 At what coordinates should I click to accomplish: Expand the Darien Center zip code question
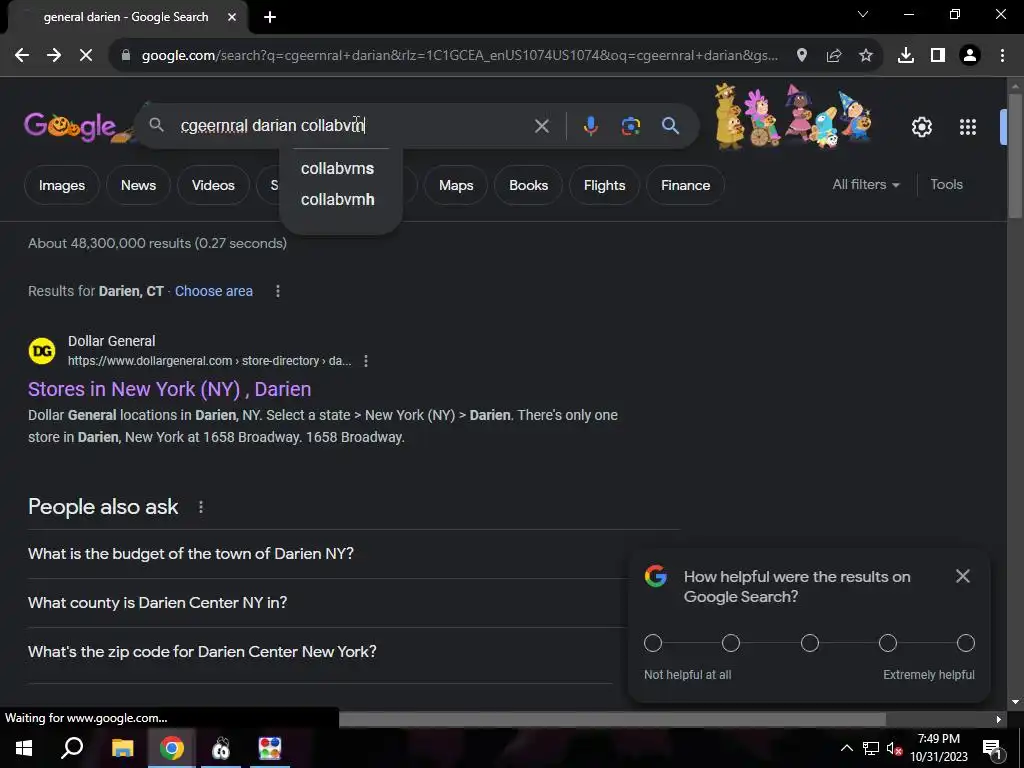point(327,652)
